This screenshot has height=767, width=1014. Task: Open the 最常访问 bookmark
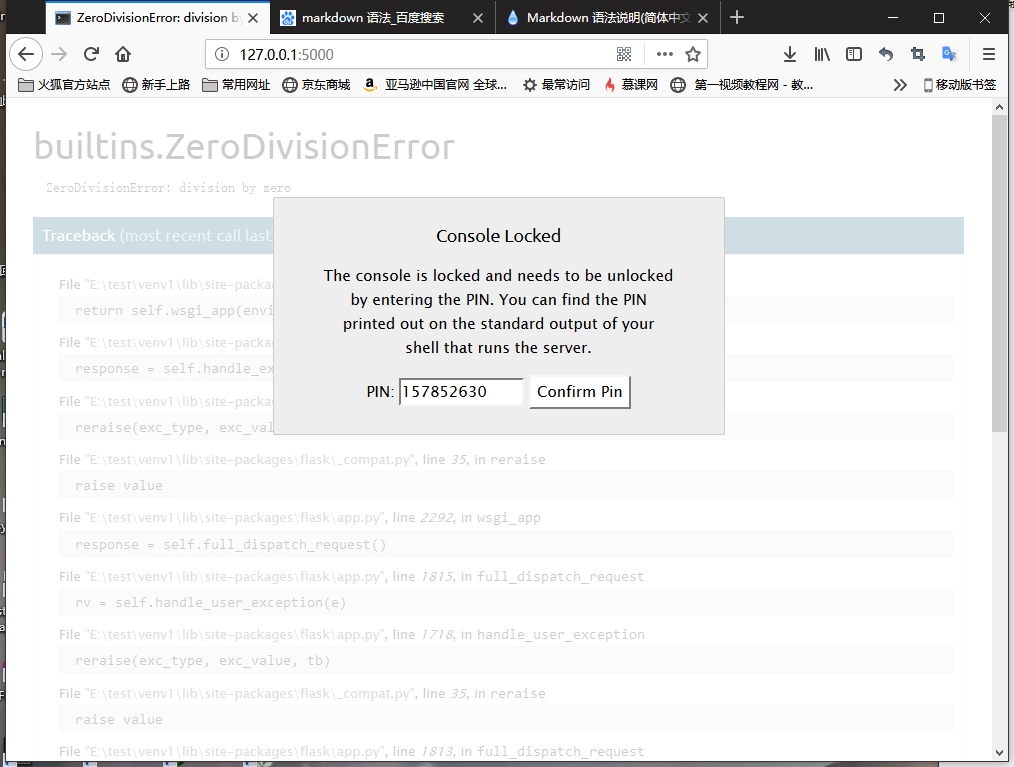pyautogui.click(x=557, y=85)
